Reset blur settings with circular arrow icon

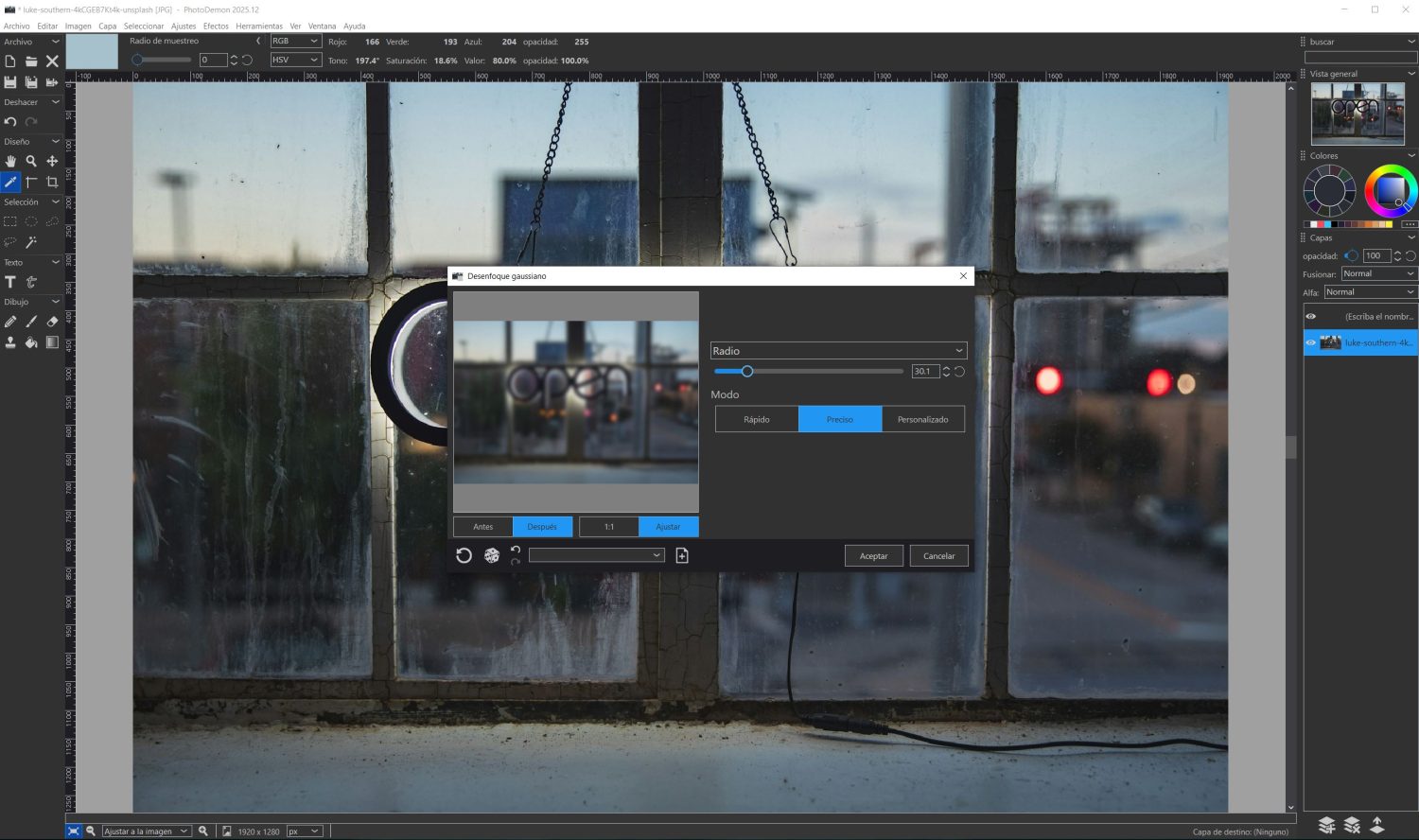(464, 556)
